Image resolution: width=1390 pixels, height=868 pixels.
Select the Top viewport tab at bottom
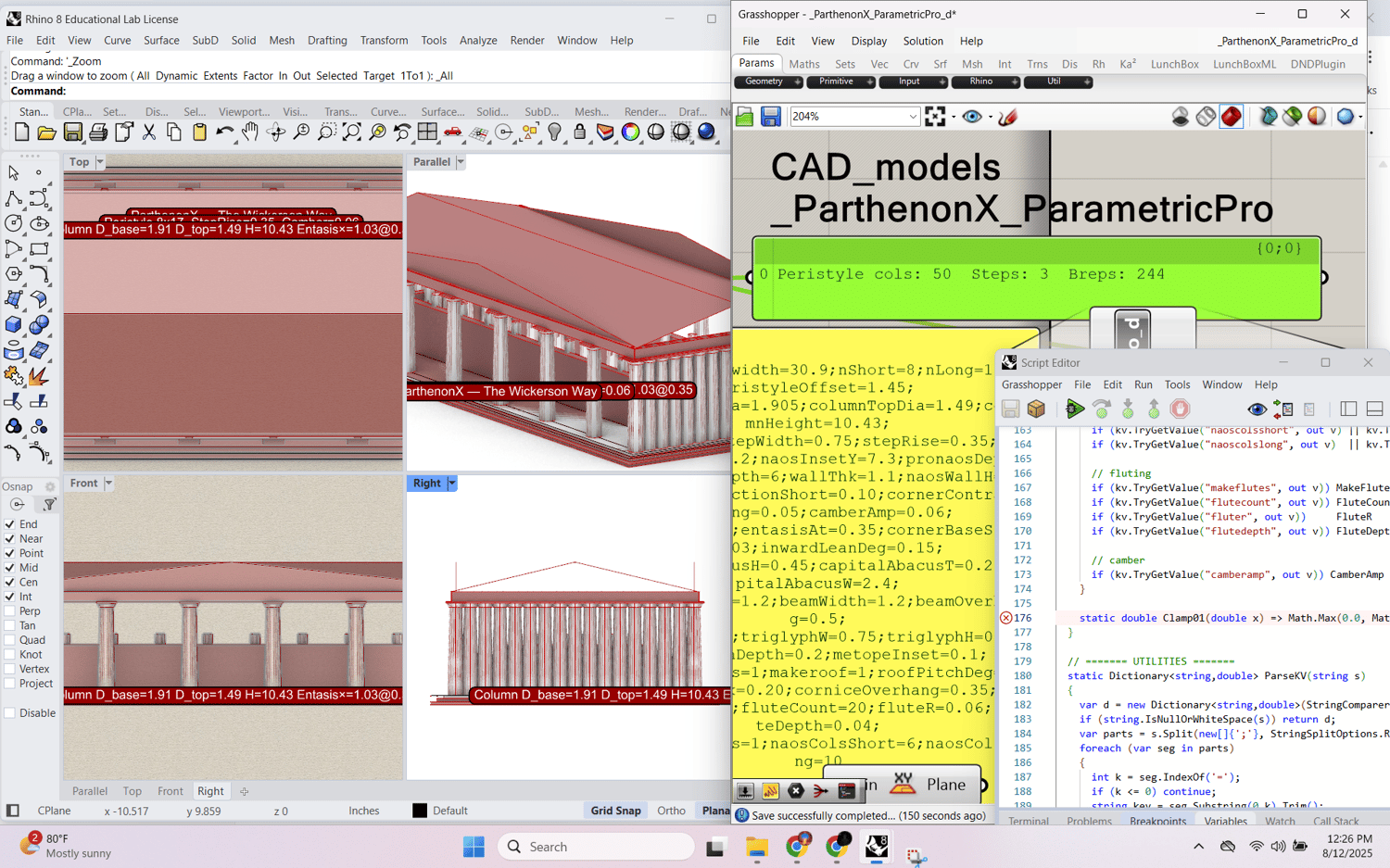point(133,792)
